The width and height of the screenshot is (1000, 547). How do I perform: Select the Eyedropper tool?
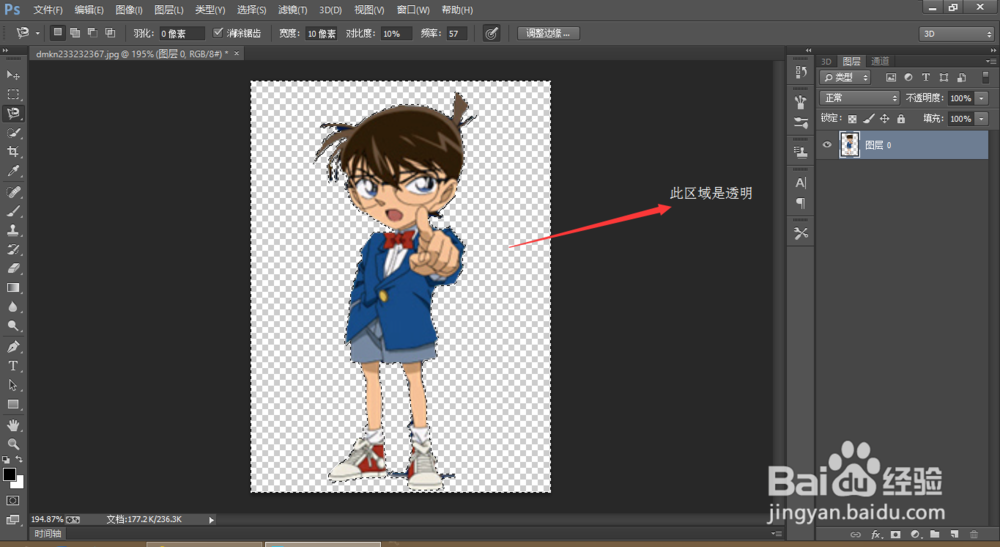click(13, 171)
